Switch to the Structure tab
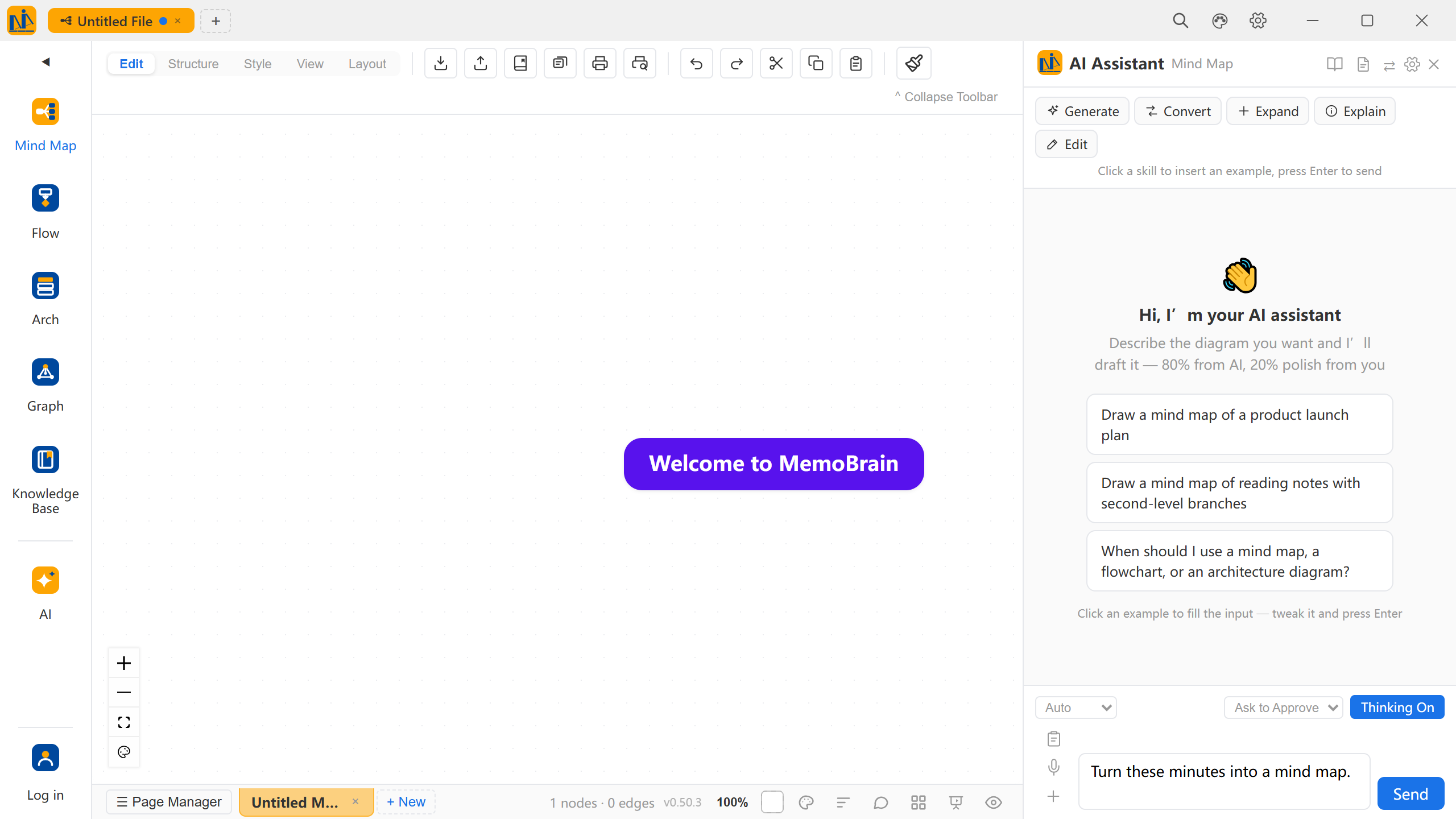 [x=193, y=64]
